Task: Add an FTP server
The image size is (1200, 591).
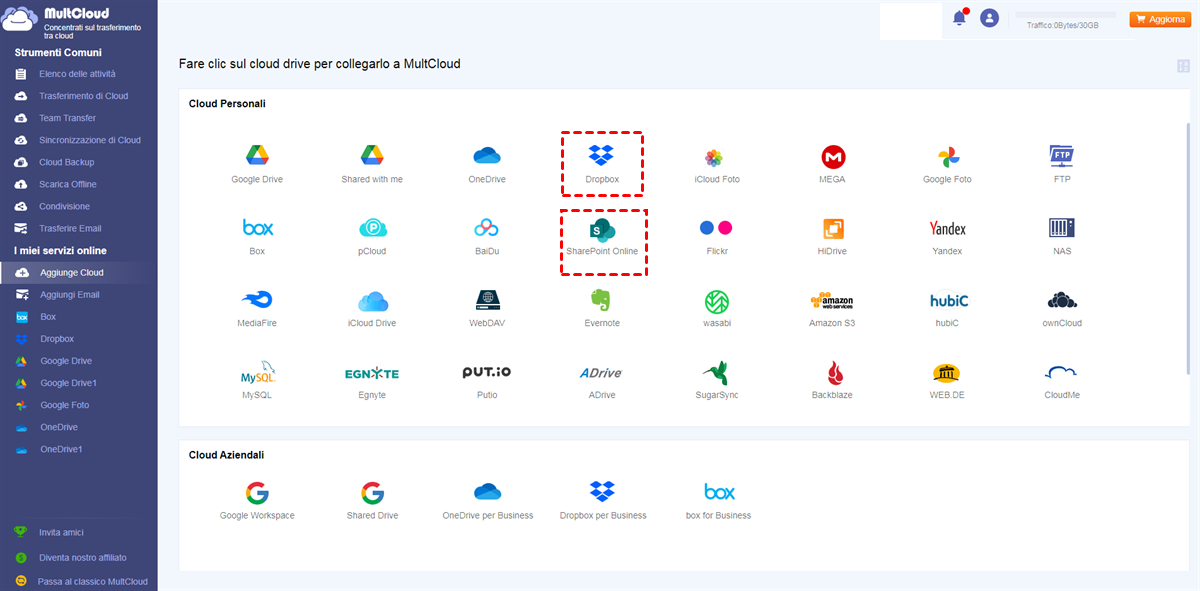Action: click(1062, 156)
